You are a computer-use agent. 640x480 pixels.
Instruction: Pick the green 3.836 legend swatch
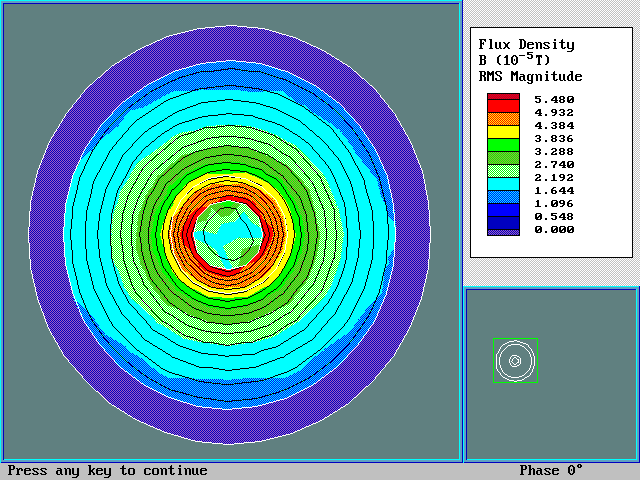coord(503,144)
